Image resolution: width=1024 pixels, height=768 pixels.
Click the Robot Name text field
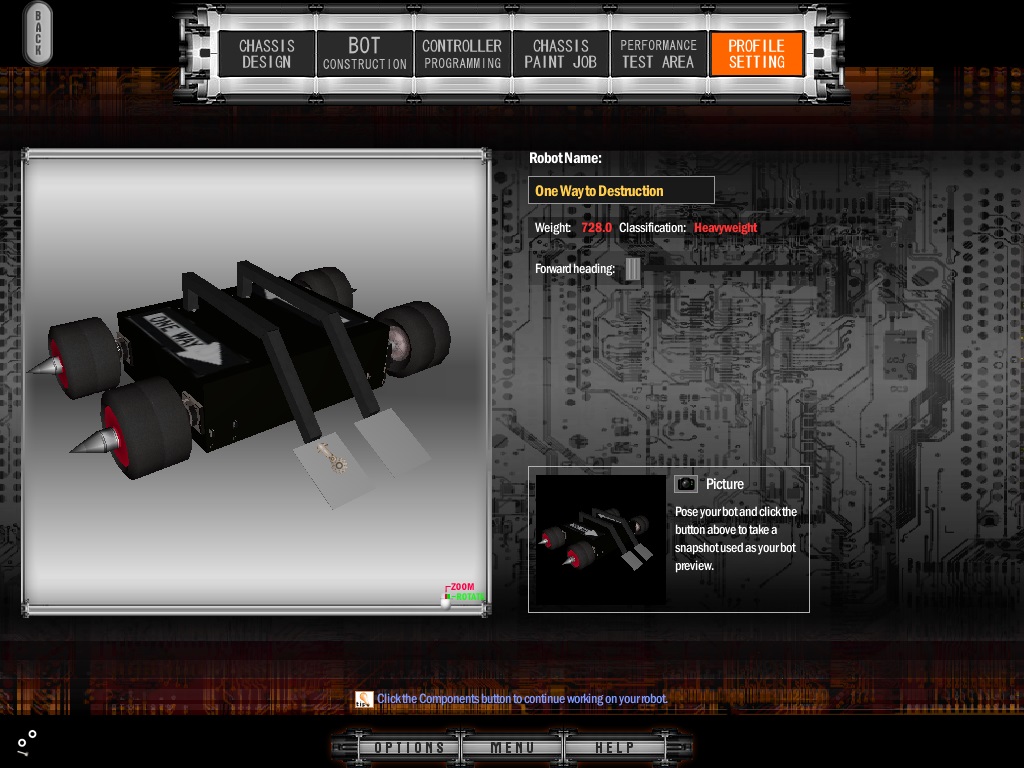621,190
